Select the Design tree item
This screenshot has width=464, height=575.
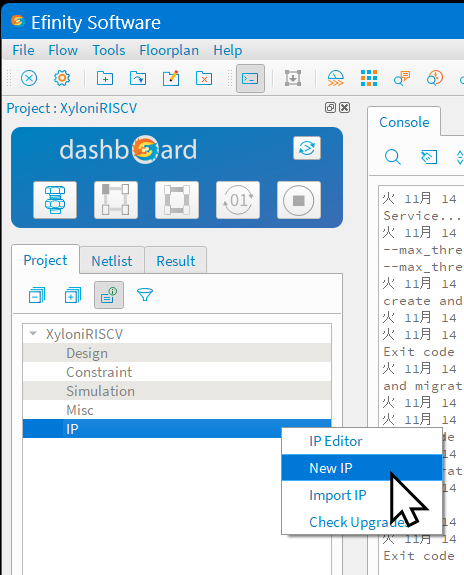[177, 353]
